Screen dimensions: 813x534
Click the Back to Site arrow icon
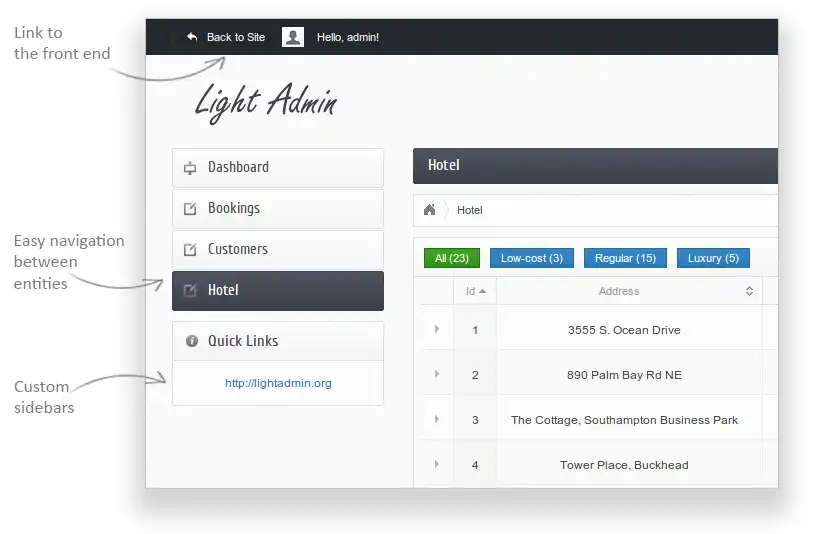pos(192,37)
